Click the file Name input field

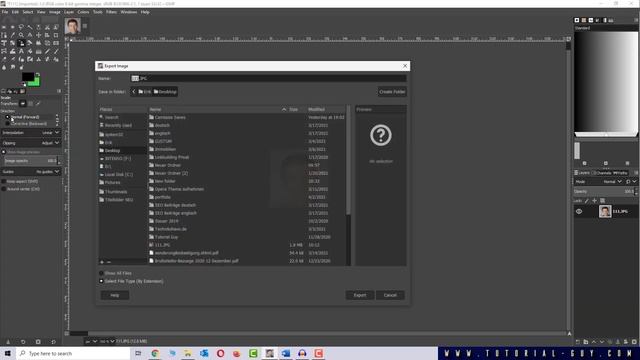tap(269, 78)
